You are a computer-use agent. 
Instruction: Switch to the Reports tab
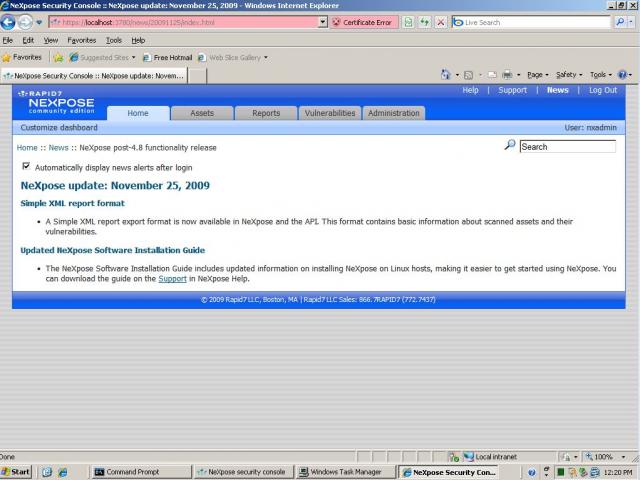[x=266, y=113]
